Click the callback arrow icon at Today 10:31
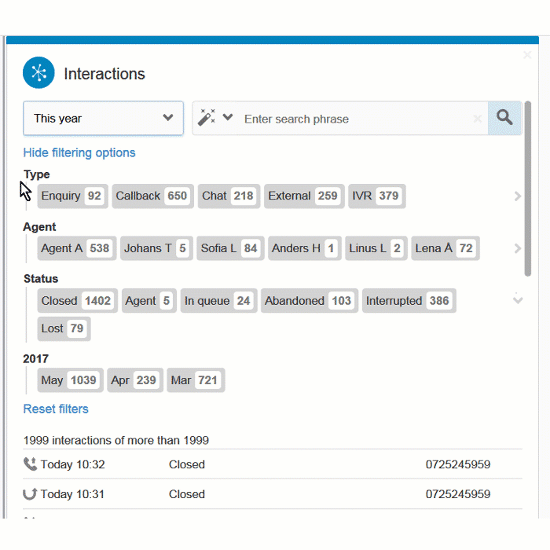 pyautogui.click(x=30, y=494)
